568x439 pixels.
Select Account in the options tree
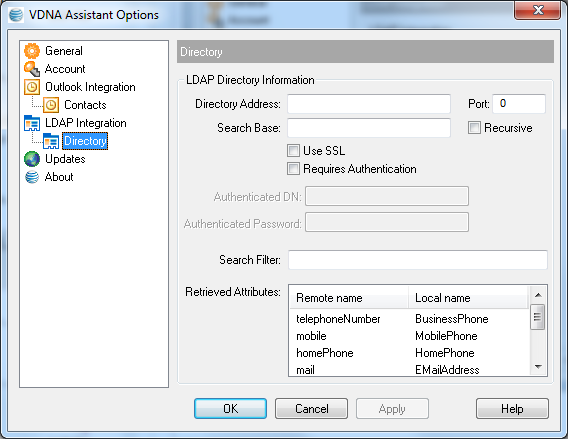65,69
